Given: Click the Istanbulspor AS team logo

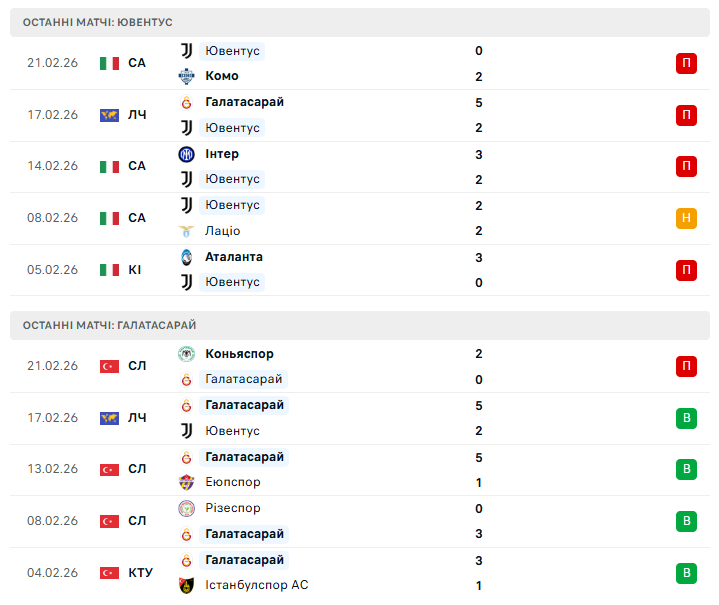Looking at the screenshot, I should point(186,585).
